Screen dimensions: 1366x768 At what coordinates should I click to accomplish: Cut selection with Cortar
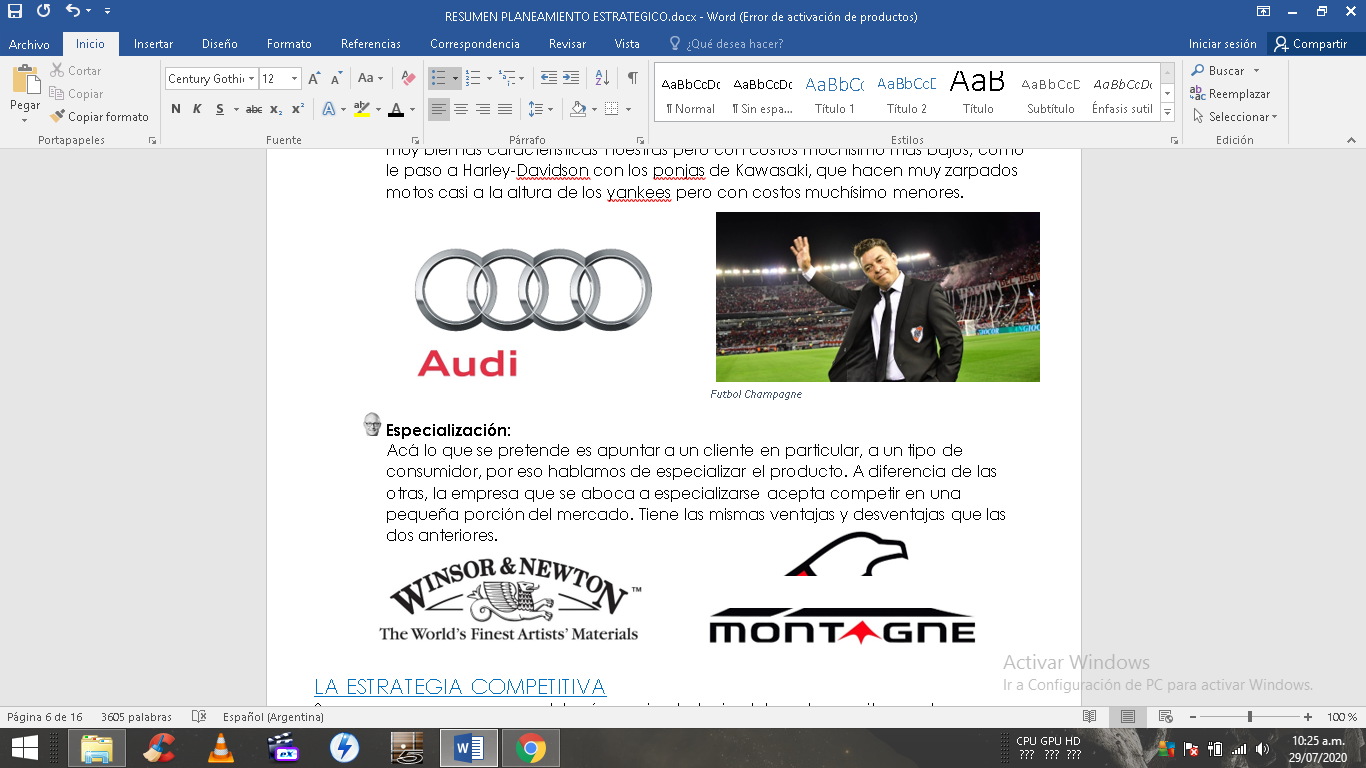pyautogui.click(x=76, y=71)
